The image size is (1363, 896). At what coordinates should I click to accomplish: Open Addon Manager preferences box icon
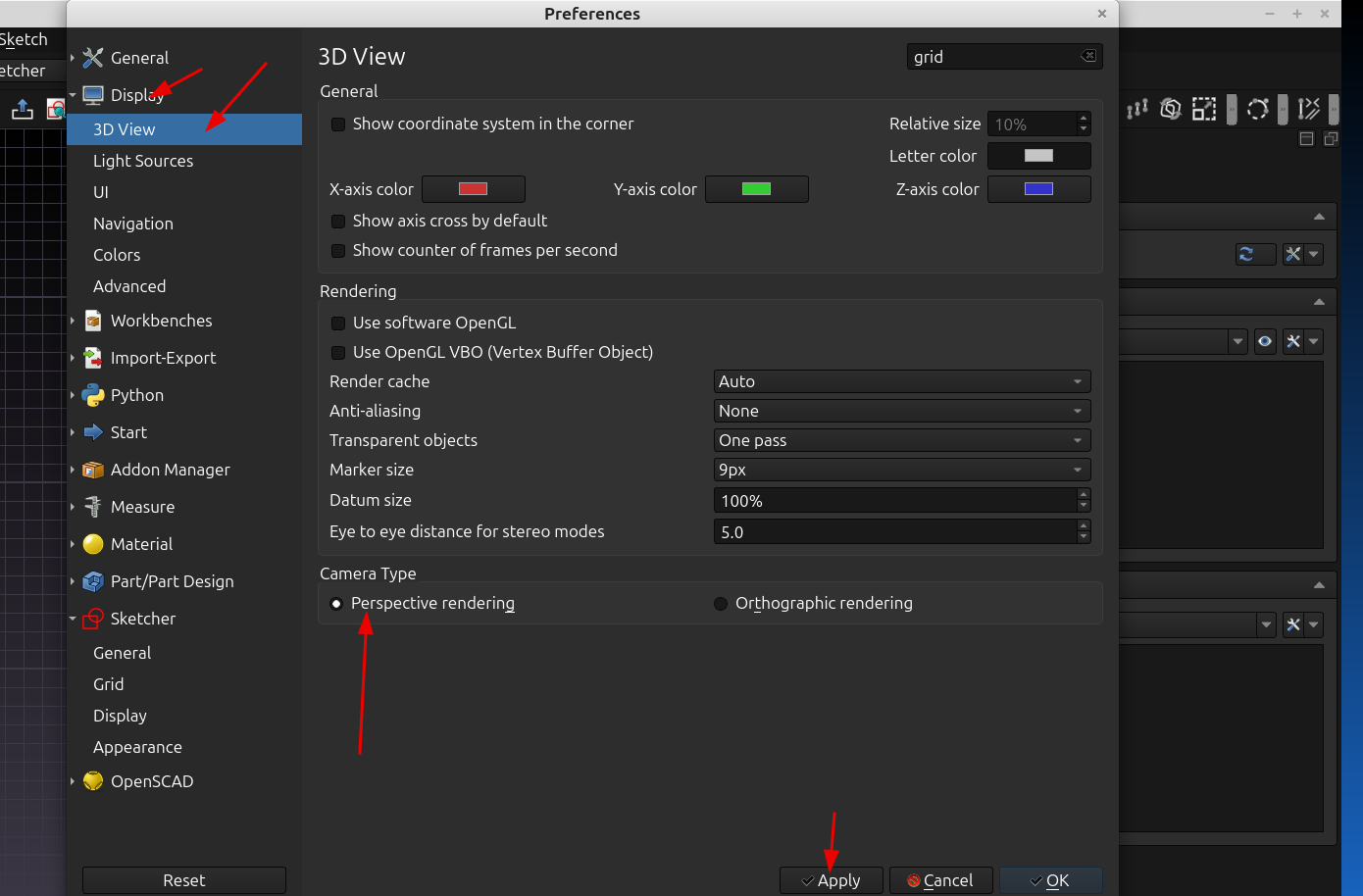coord(93,470)
